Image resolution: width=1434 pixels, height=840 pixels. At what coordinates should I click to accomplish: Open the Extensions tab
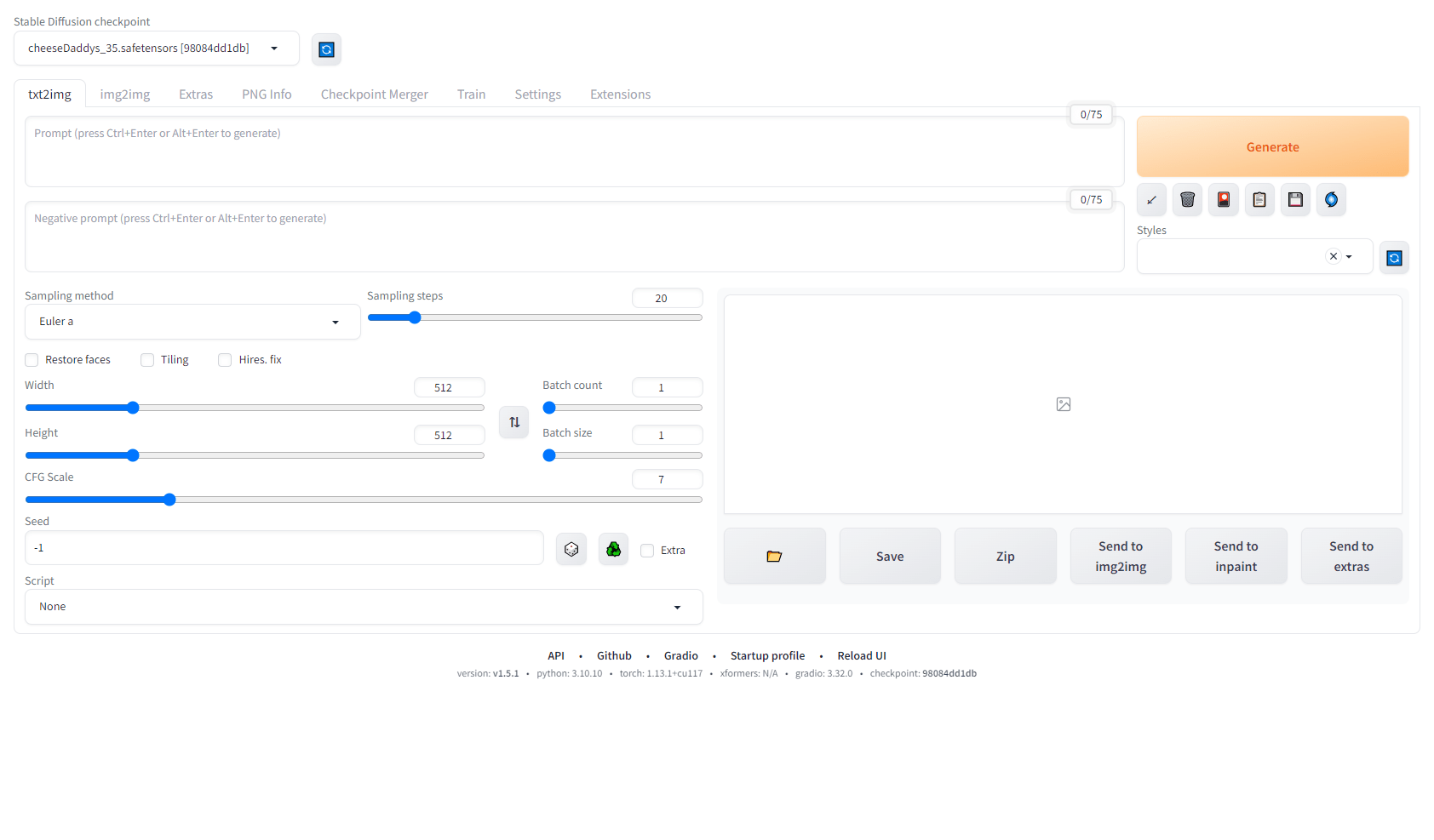[620, 94]
